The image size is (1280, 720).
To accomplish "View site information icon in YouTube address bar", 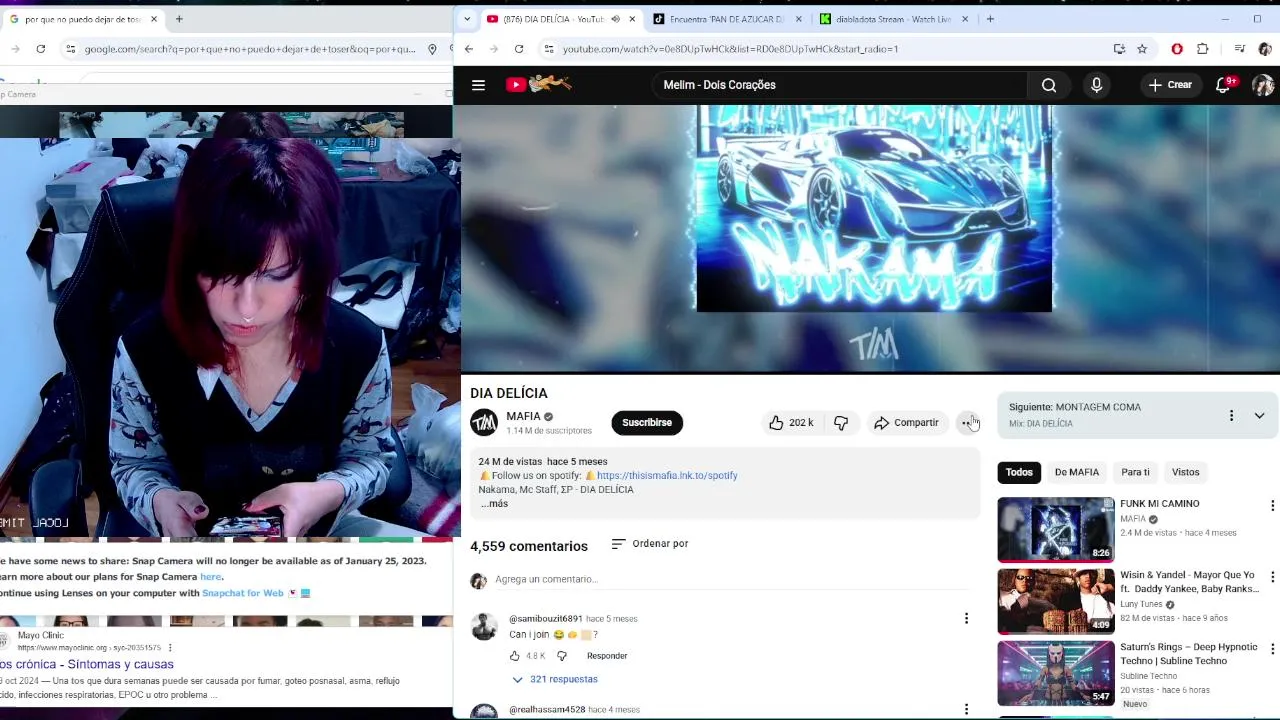I will pyautogui.click(x=548, y=49).
